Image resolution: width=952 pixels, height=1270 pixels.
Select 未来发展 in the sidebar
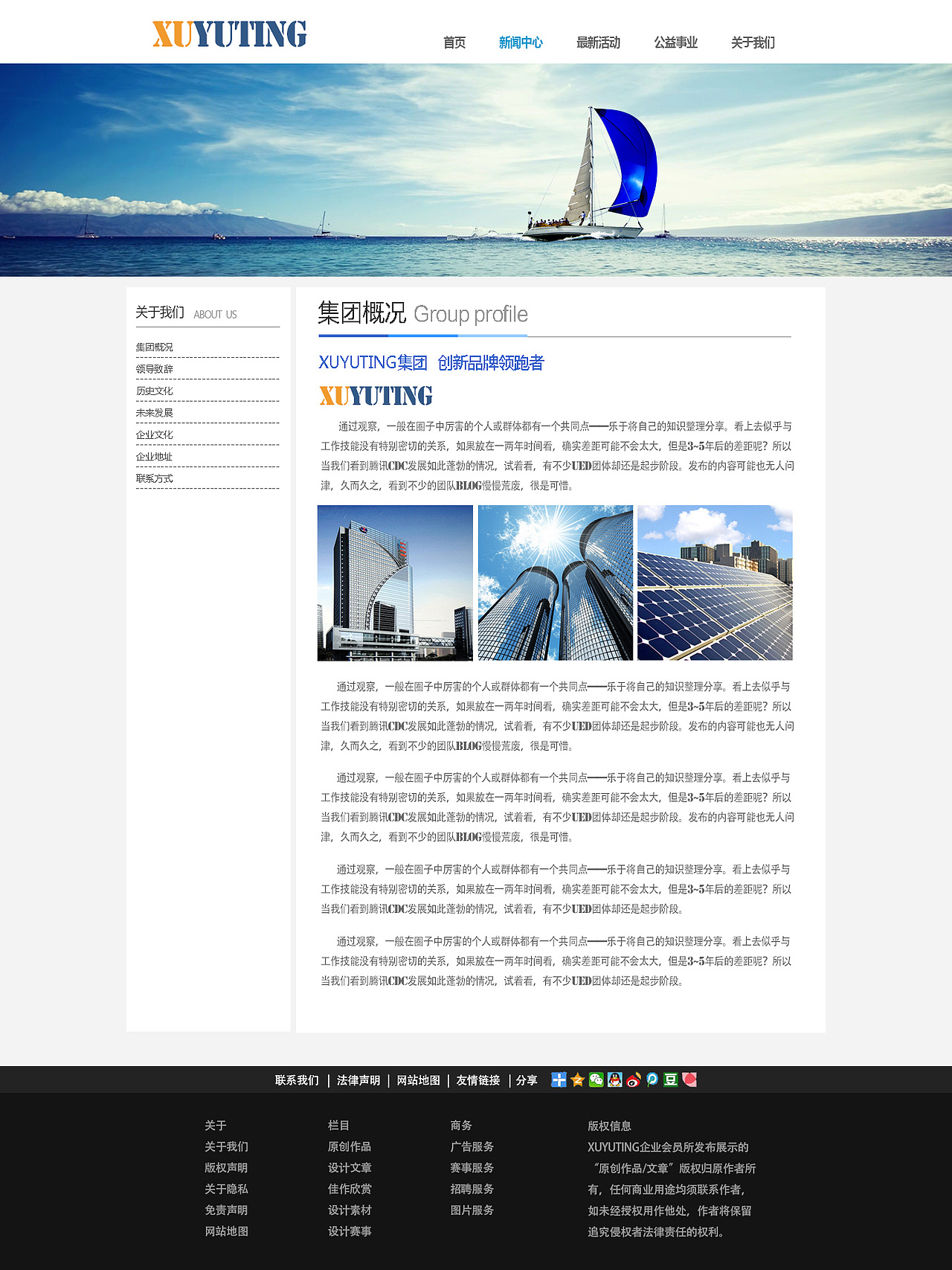154,413
